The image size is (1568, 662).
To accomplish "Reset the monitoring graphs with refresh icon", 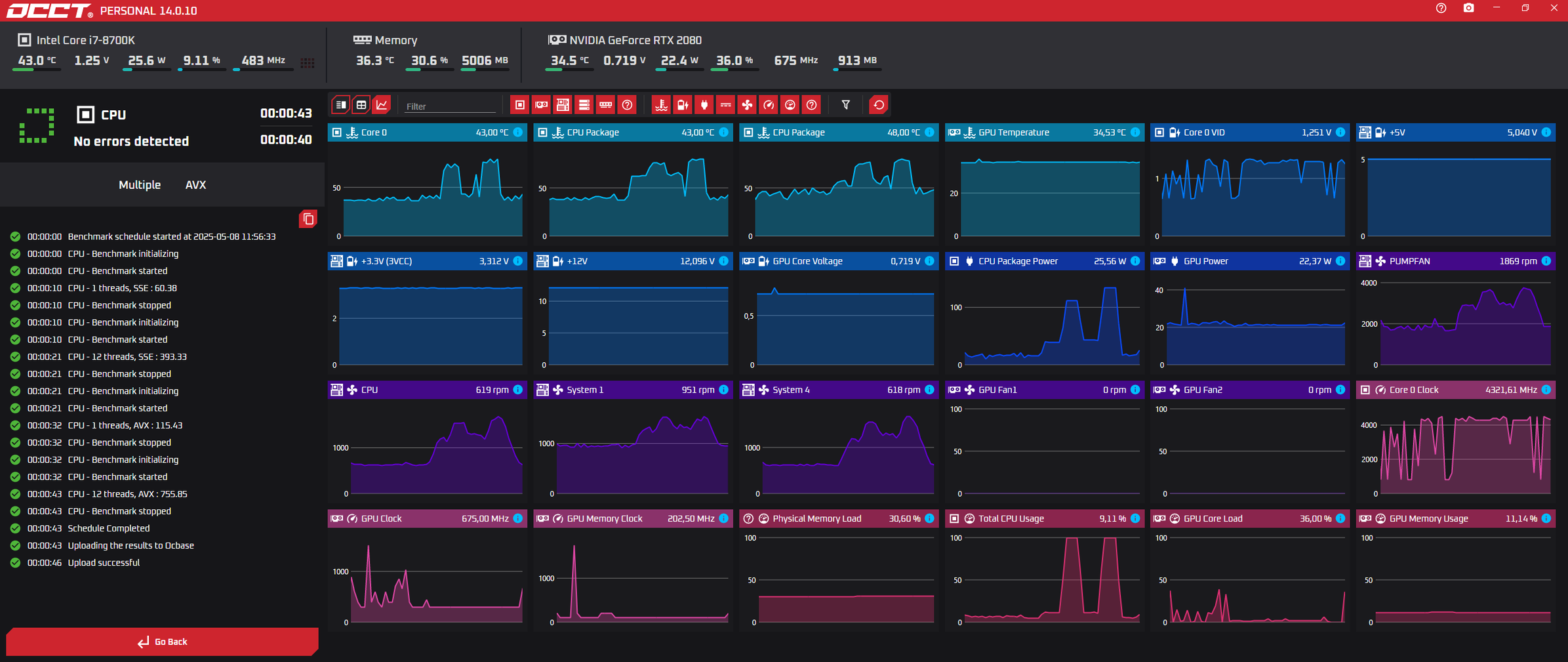I will point(879,105).
